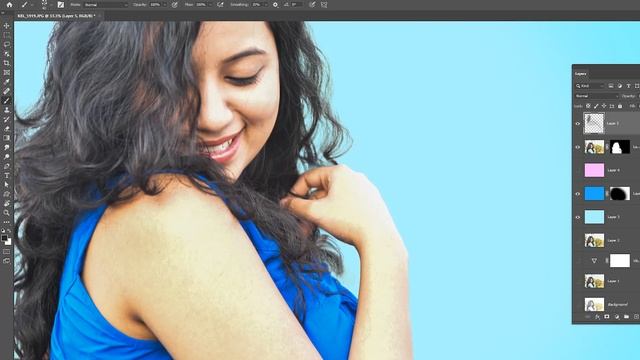Click the add layer mask button
640x360 pixels.
click(x=607, y=317)
